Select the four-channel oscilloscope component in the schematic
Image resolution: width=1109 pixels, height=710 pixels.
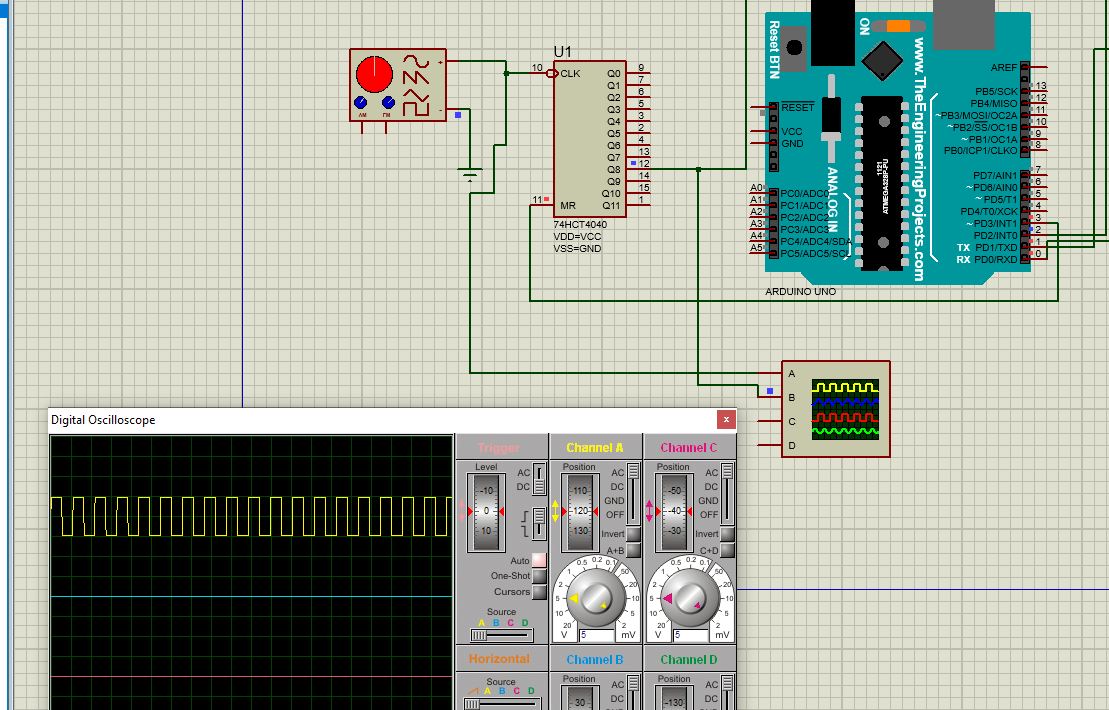point(835,410)
